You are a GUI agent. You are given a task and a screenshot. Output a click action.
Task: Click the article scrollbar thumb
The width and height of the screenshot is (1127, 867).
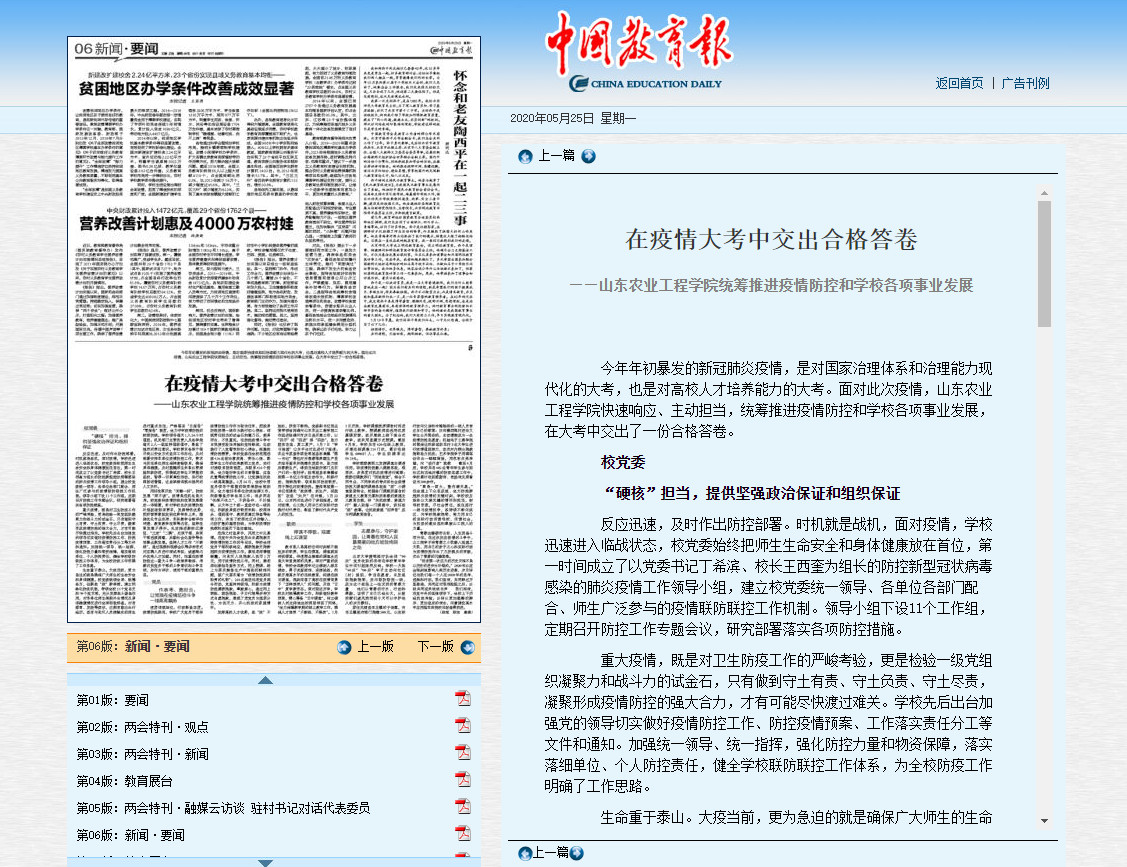click(x=1044, y=263)
